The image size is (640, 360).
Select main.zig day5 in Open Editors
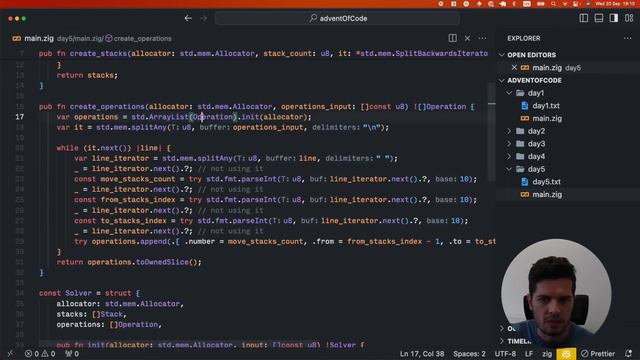tap(556, 68)
